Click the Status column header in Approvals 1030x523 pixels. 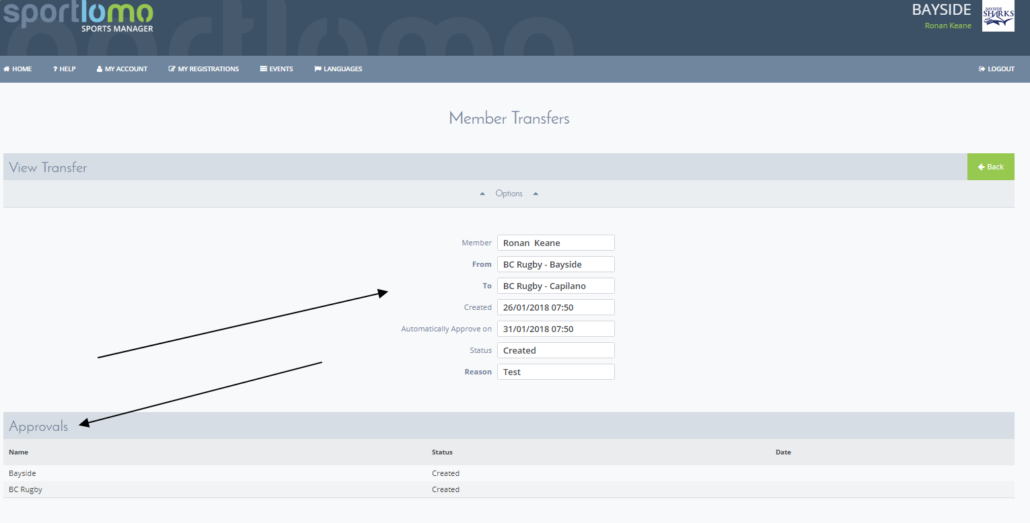(442, 452)
